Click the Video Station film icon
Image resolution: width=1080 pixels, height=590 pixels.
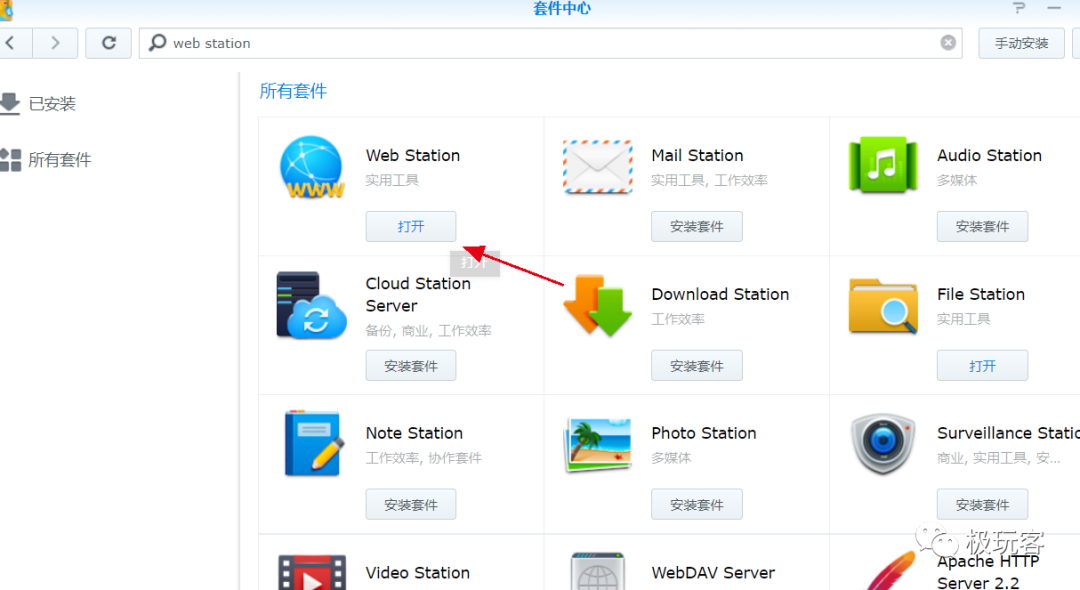click(x=312, y=573)
